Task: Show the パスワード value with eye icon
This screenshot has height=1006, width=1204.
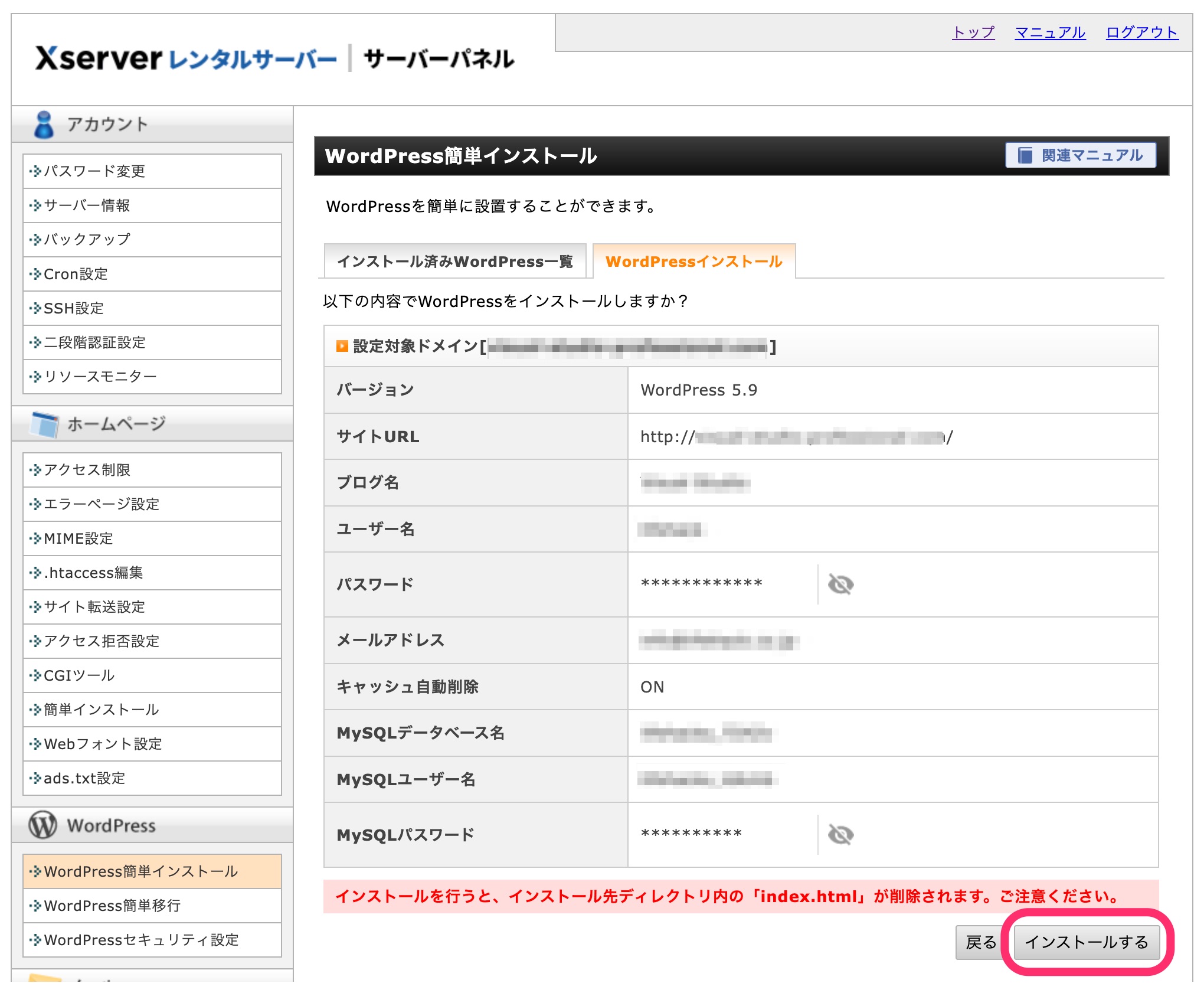Action: (x=840, y=584)
